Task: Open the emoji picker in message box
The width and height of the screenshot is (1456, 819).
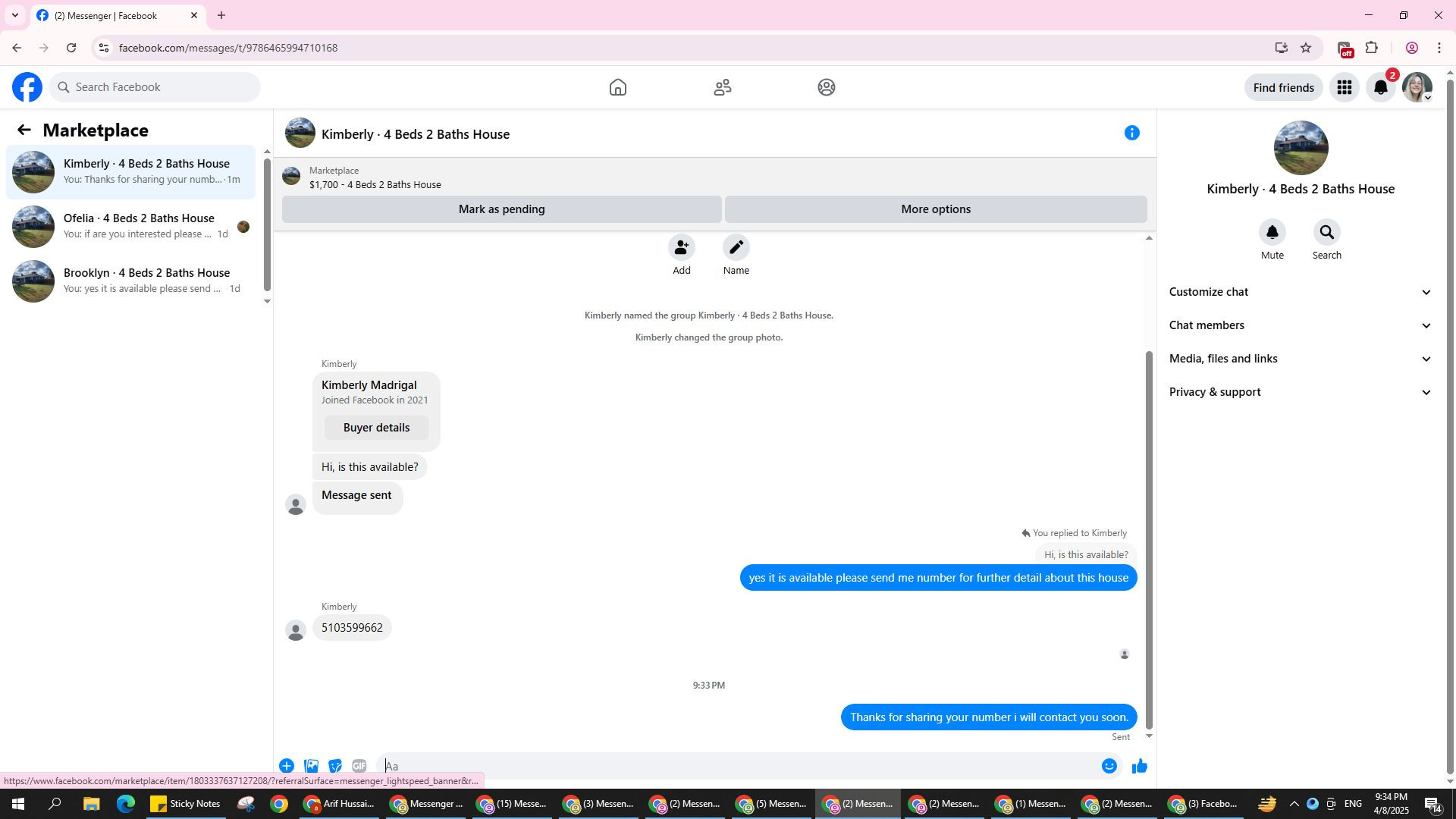Action: [x=1109, y=766]
